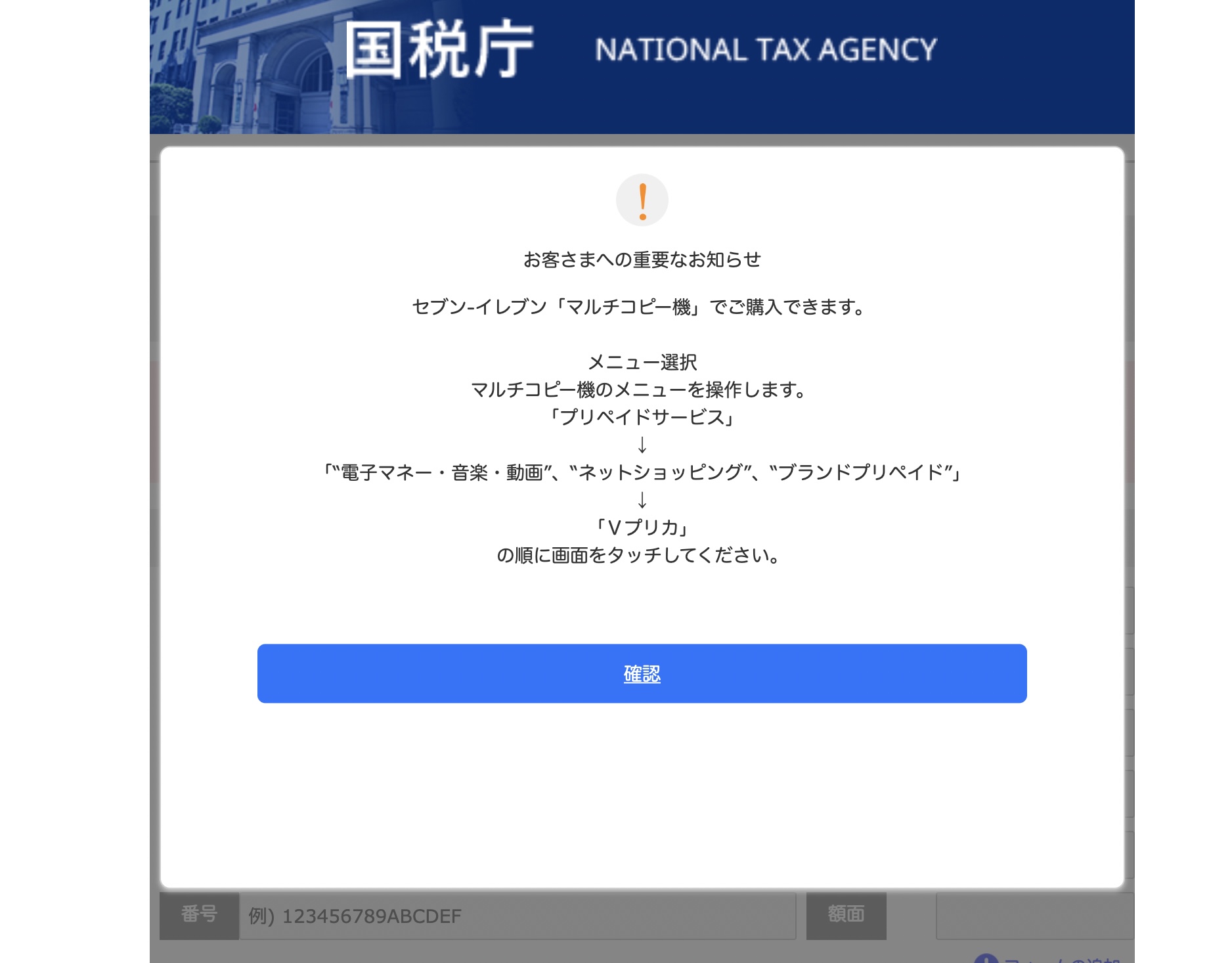
Task: Click the orange exclamation warning icon
Action: (642, 200)
